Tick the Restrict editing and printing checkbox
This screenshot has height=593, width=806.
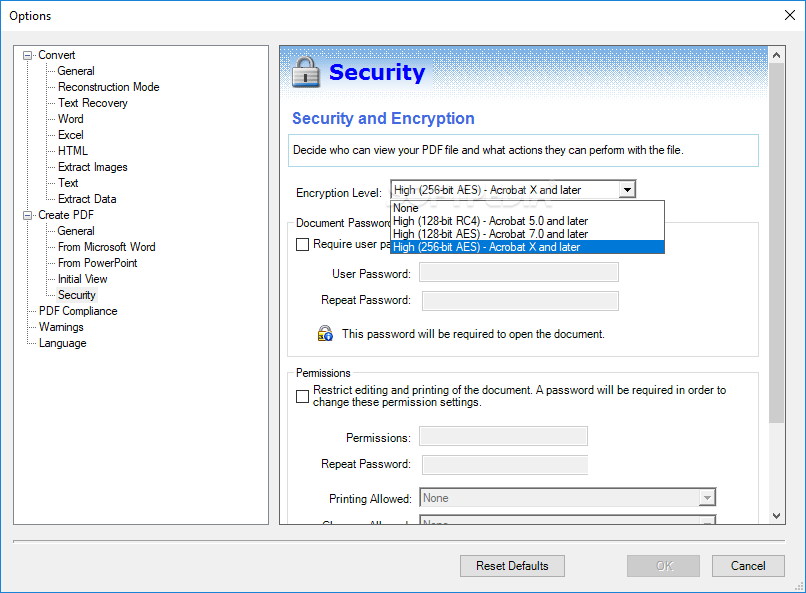302,396
